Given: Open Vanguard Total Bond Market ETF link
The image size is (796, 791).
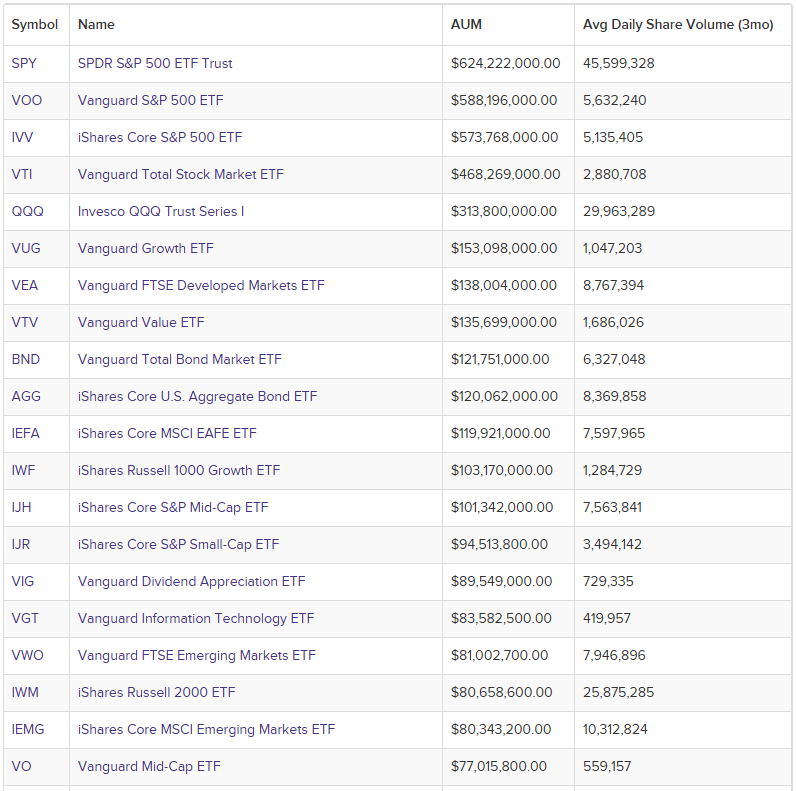Looking at the screenshot, I should (x=180, y=360).
